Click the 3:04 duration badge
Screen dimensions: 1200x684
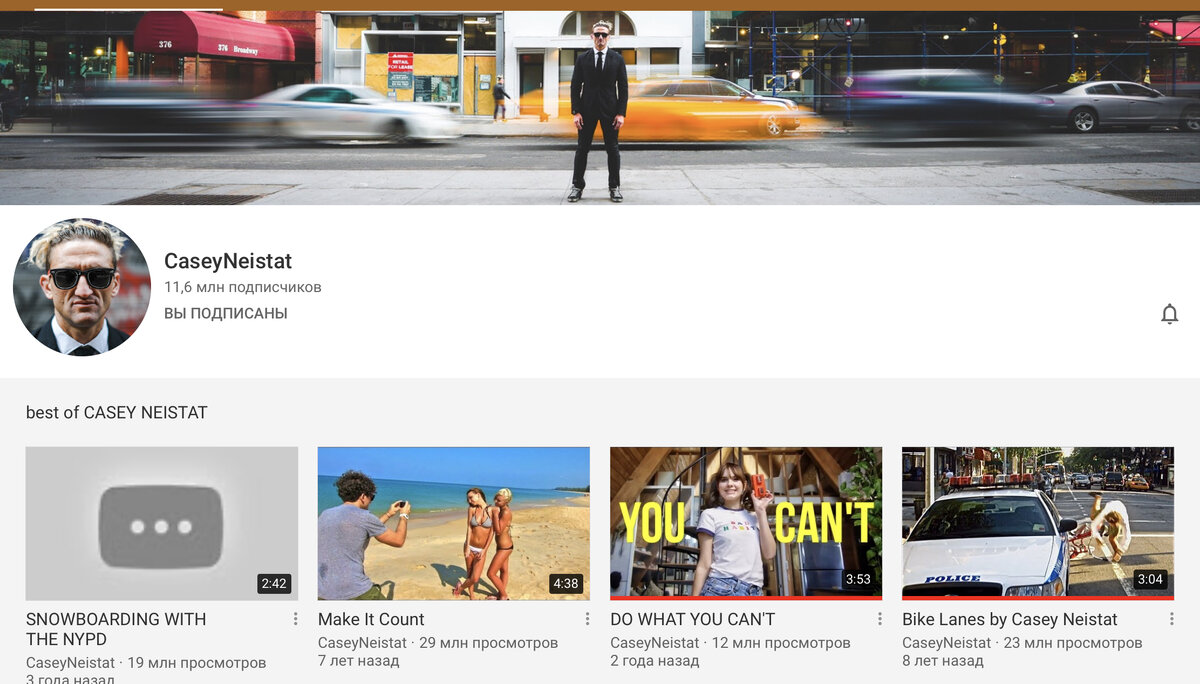click(1150, 579)
